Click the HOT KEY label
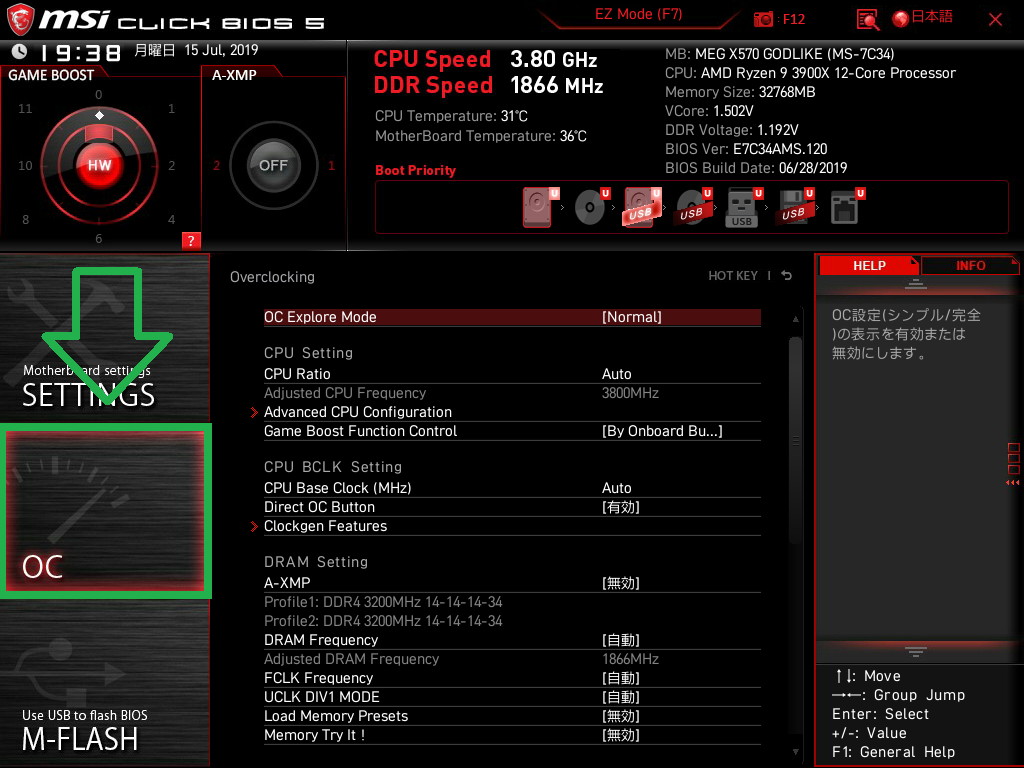This screenshot has width=1024, height=768. pos(733,276)
